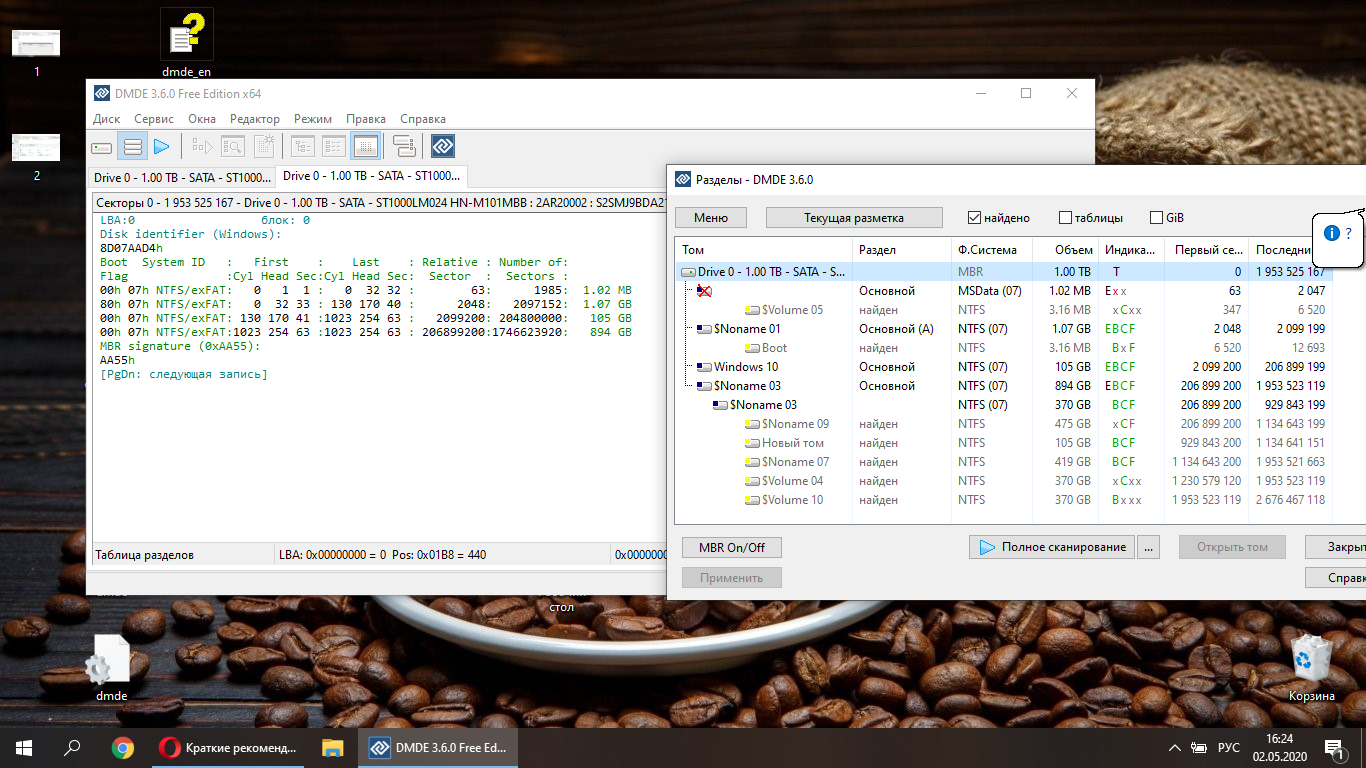Click the select disk toolbar icon in DMDE

(102, 147)
